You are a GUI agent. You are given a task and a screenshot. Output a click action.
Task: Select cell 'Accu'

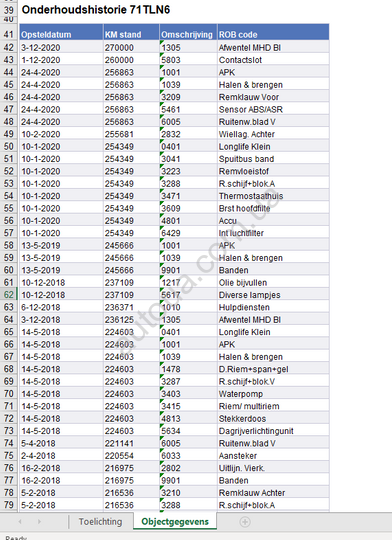tap(273, 221)
